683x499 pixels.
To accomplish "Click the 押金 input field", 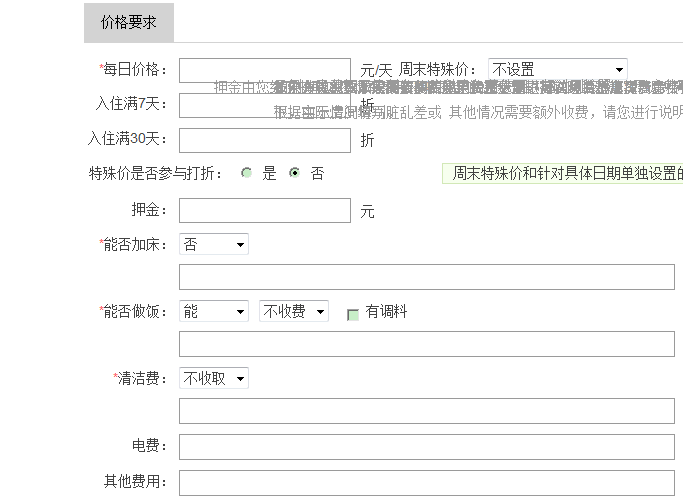I will (x=265, y=210).
